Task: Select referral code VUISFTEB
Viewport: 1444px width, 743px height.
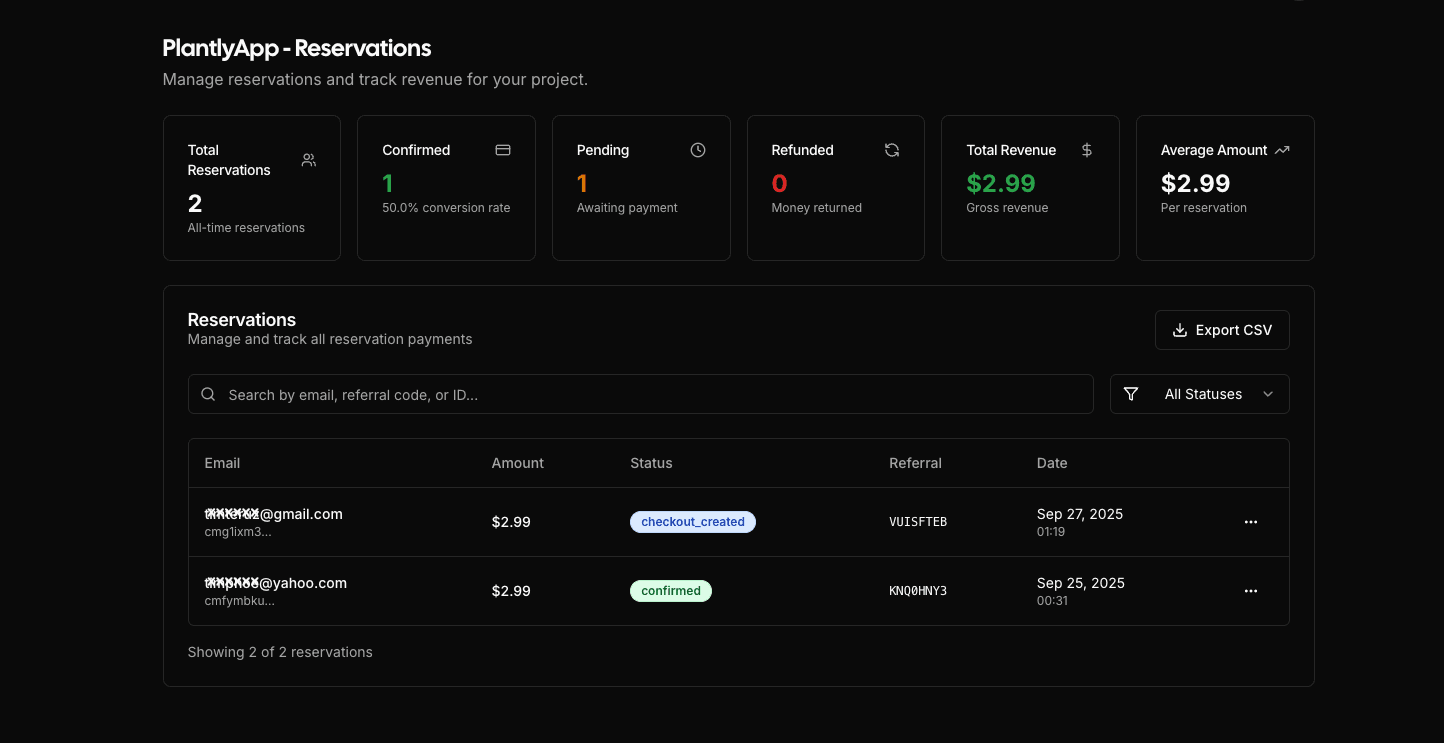Action: click(917, 522)
